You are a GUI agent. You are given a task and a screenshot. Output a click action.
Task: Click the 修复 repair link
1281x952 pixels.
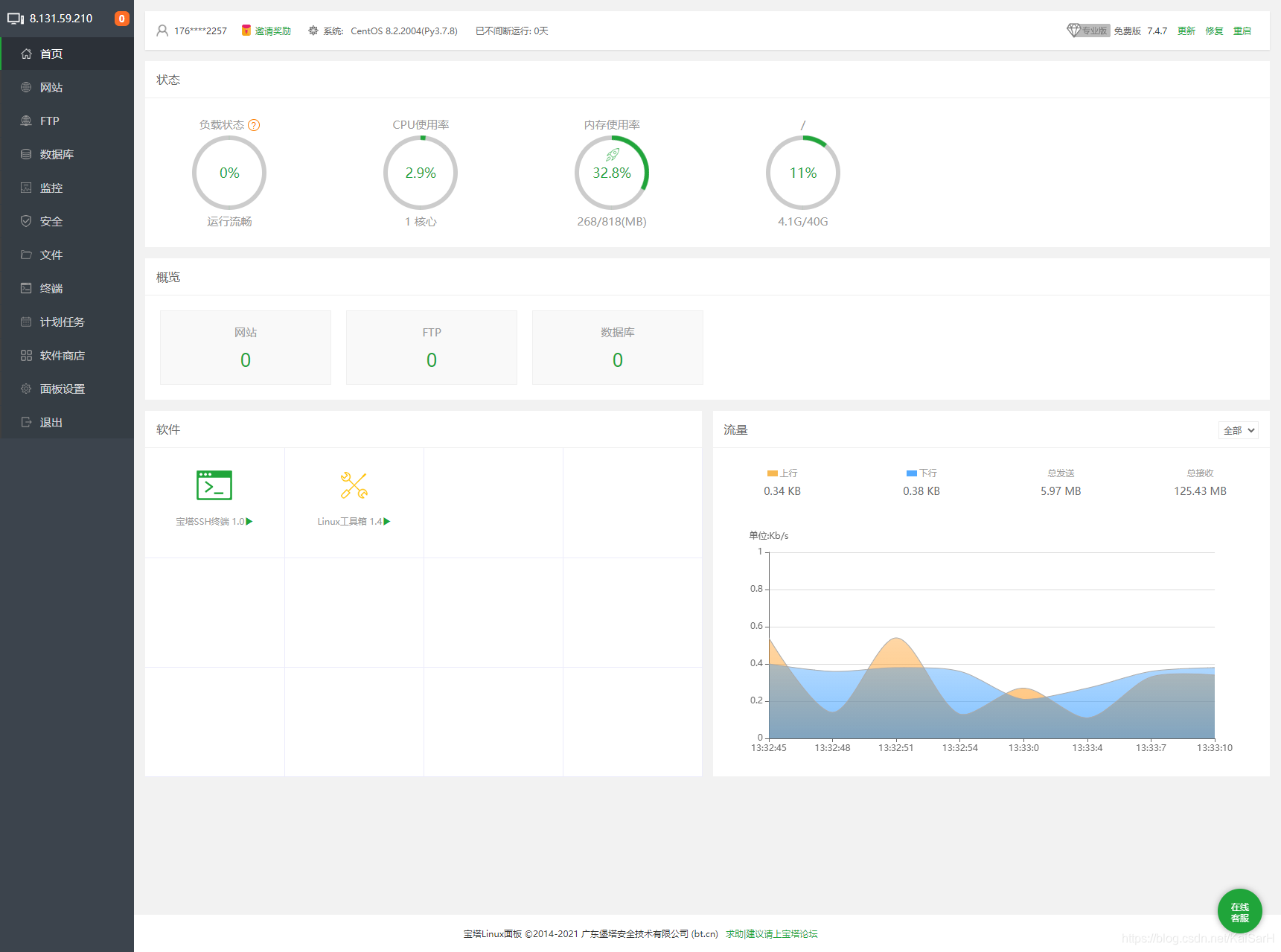click(1214, 31)
